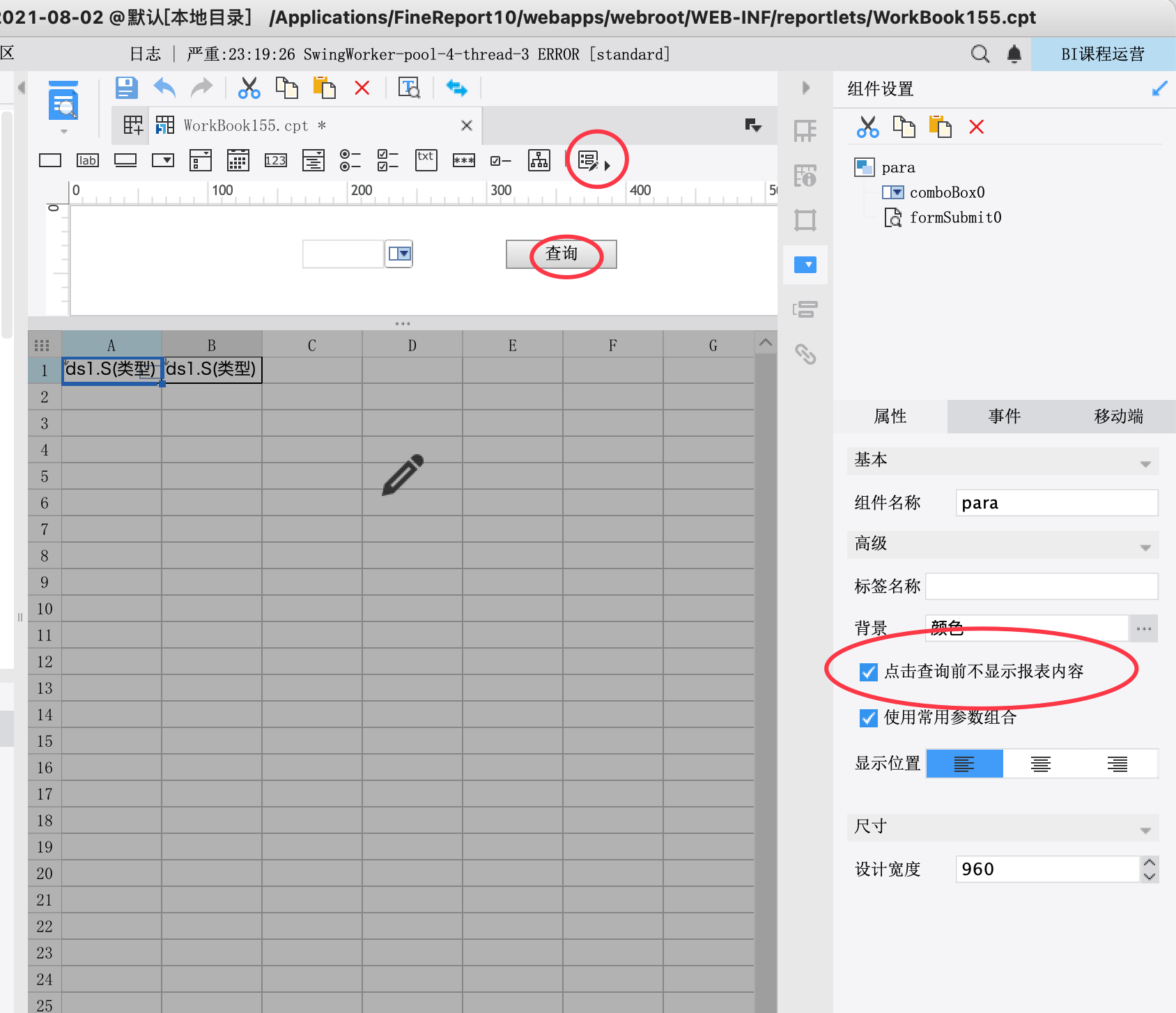Open the combo box dropdown in parameter pane
The image size is (1176, 1013).
point(399,254)
